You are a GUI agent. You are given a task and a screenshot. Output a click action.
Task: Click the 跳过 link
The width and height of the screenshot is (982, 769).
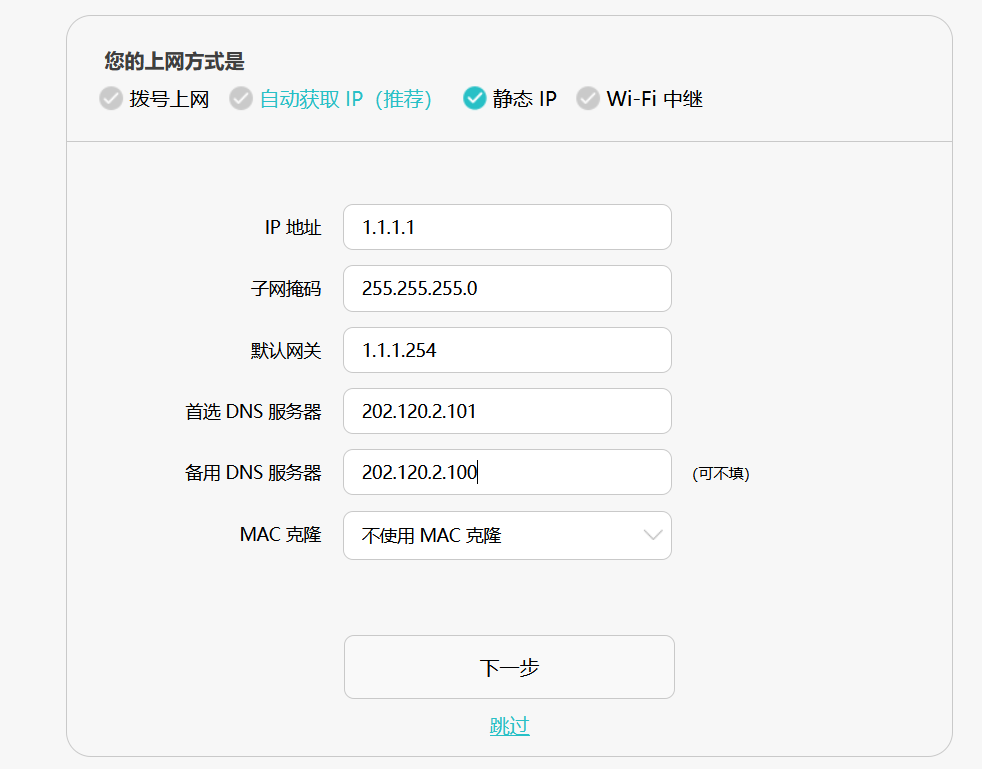509,726
